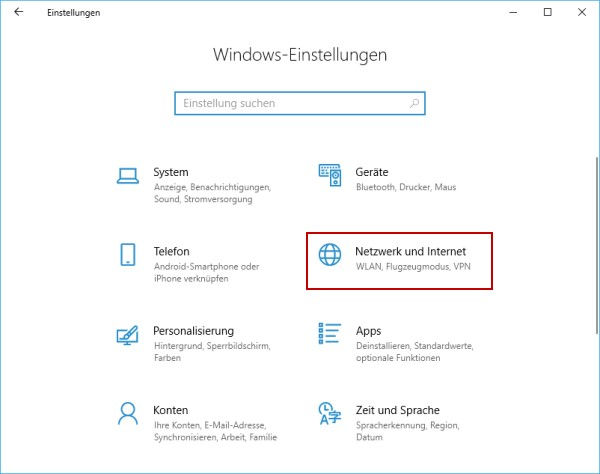600x474 pixels.
Task: Open Zeit und Sprache title
Action: [x=398, y=410]
